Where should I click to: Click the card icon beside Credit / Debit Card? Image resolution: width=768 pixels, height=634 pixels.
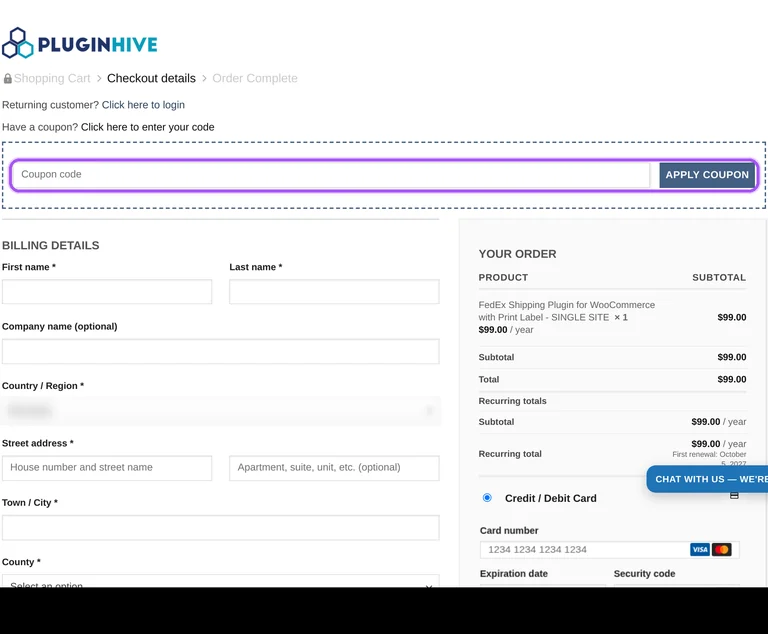pyautogui.click(x=734, y=495)
